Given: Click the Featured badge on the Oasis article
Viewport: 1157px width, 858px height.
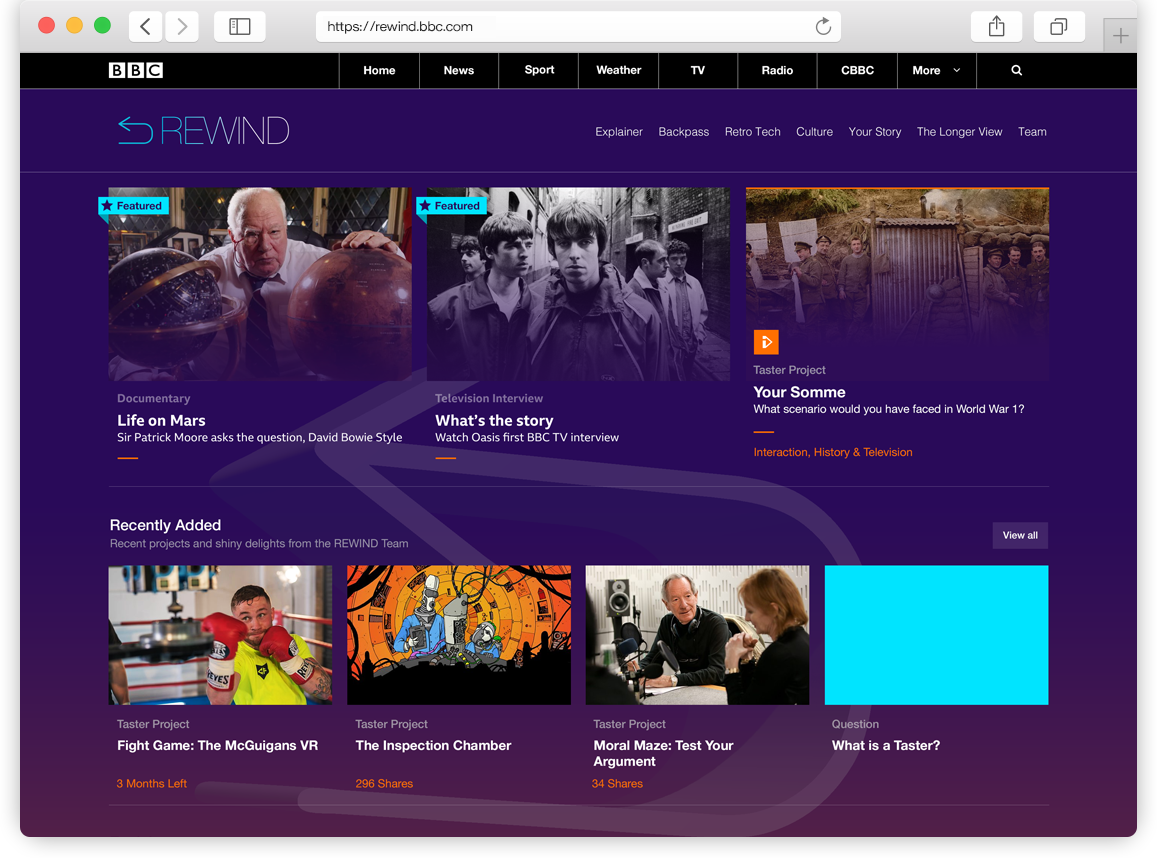Looking at the screenshot, I should coord(451,205).
